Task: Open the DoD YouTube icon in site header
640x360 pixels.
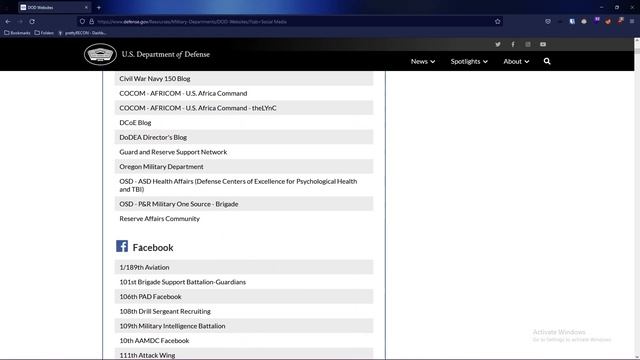Action: pyautogui.click(x=543, y=44)
